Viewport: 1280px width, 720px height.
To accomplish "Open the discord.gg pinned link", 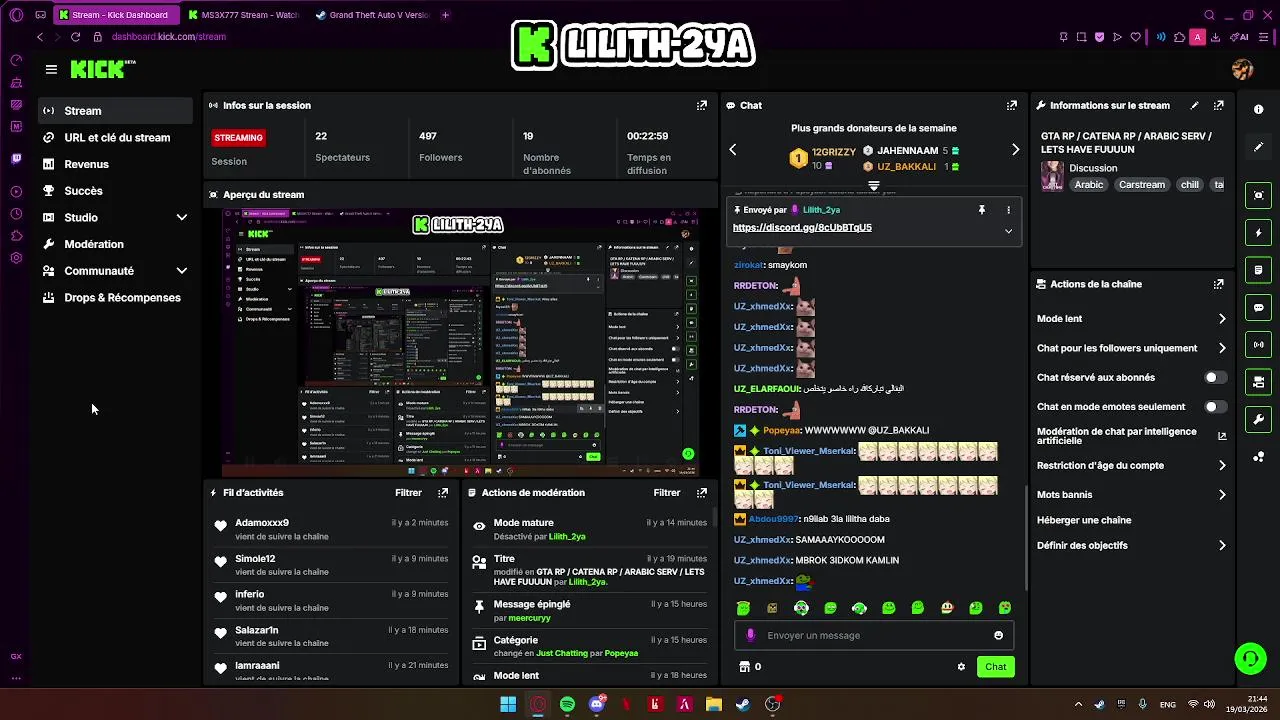I will (x=802, y=228).
